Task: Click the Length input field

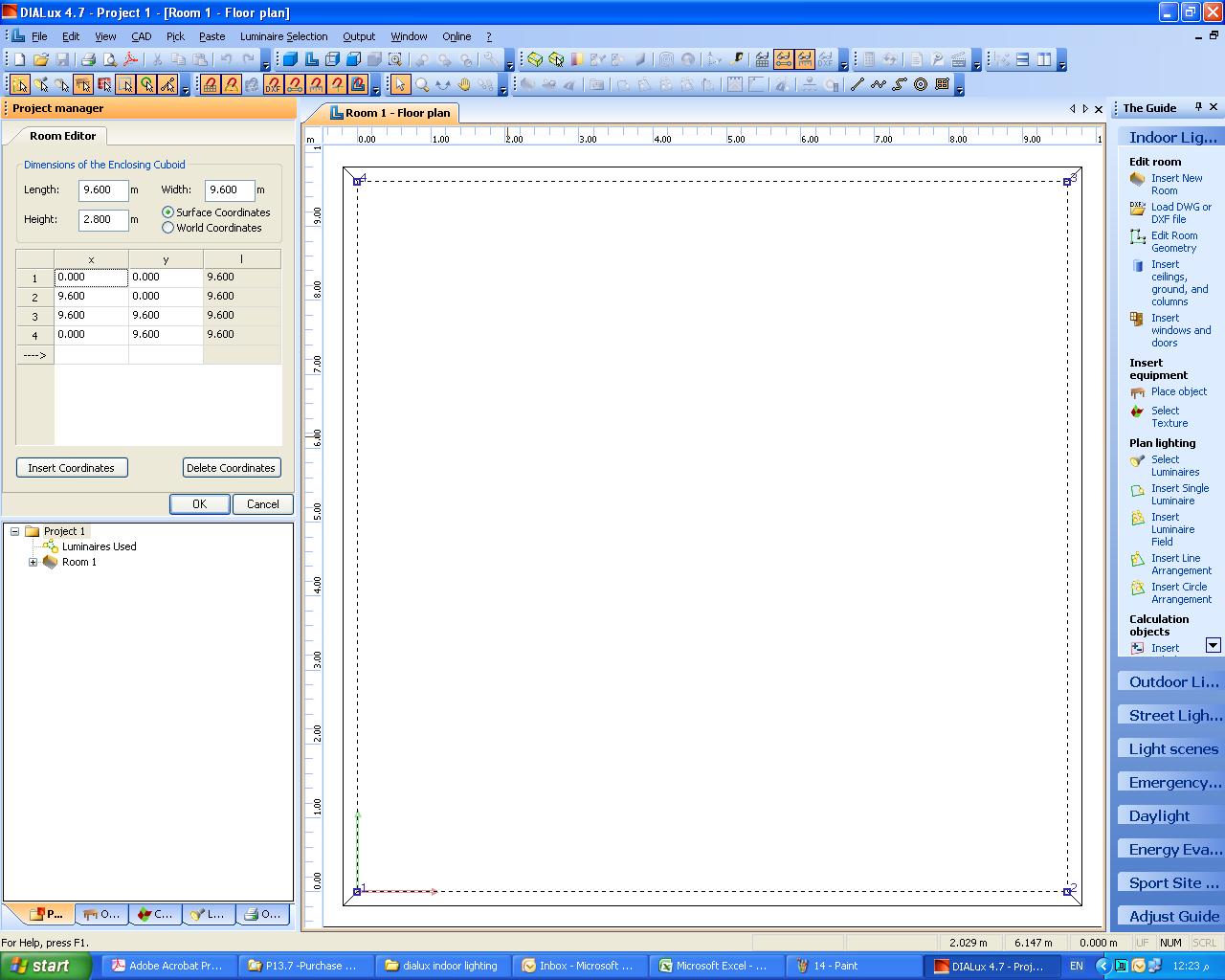Action: (103, 189)
